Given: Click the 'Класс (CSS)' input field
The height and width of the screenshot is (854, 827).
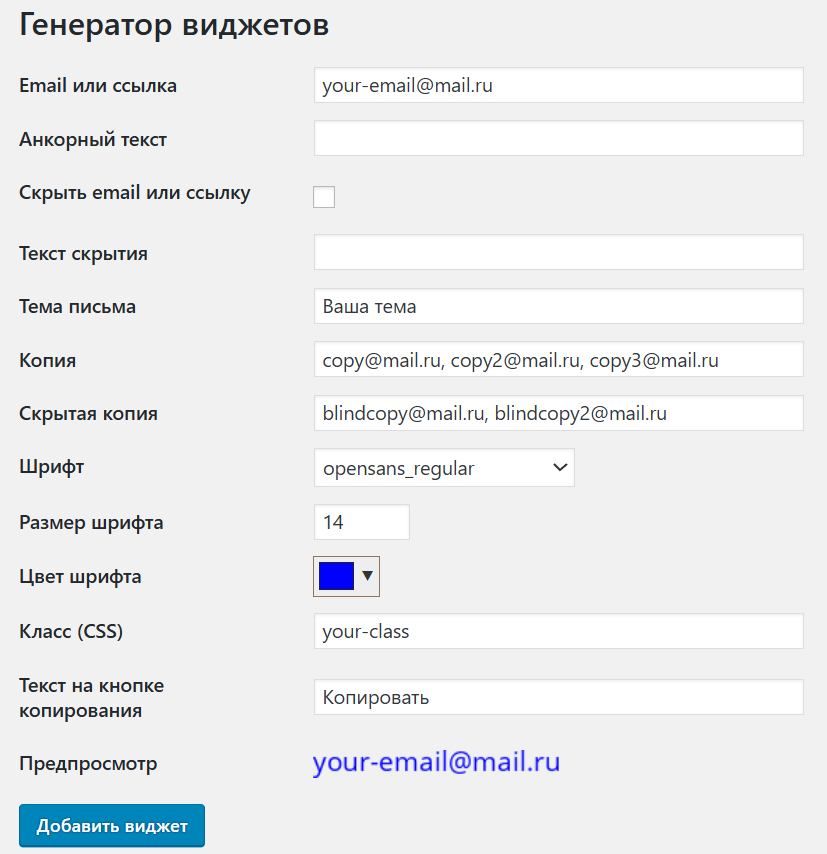Looking at the screenshot, I should (x=558, y=631).
